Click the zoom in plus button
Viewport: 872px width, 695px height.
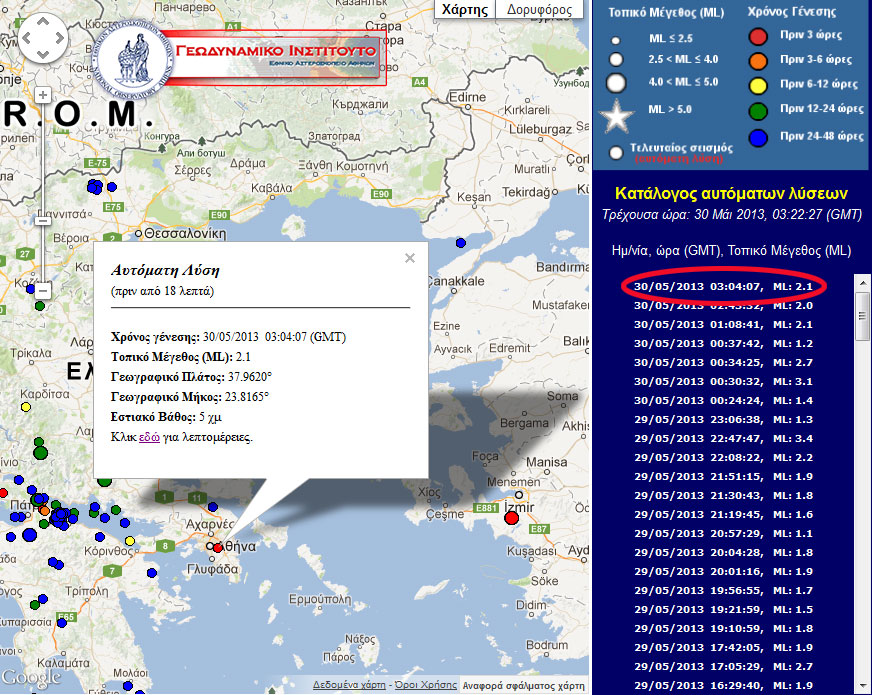click(x=43, y=94)
